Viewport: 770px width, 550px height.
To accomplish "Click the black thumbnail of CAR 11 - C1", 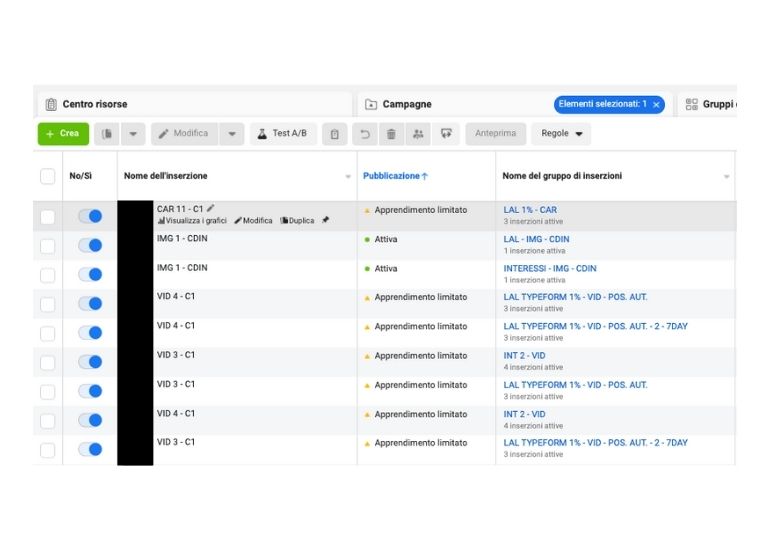I will coord(135,216).
